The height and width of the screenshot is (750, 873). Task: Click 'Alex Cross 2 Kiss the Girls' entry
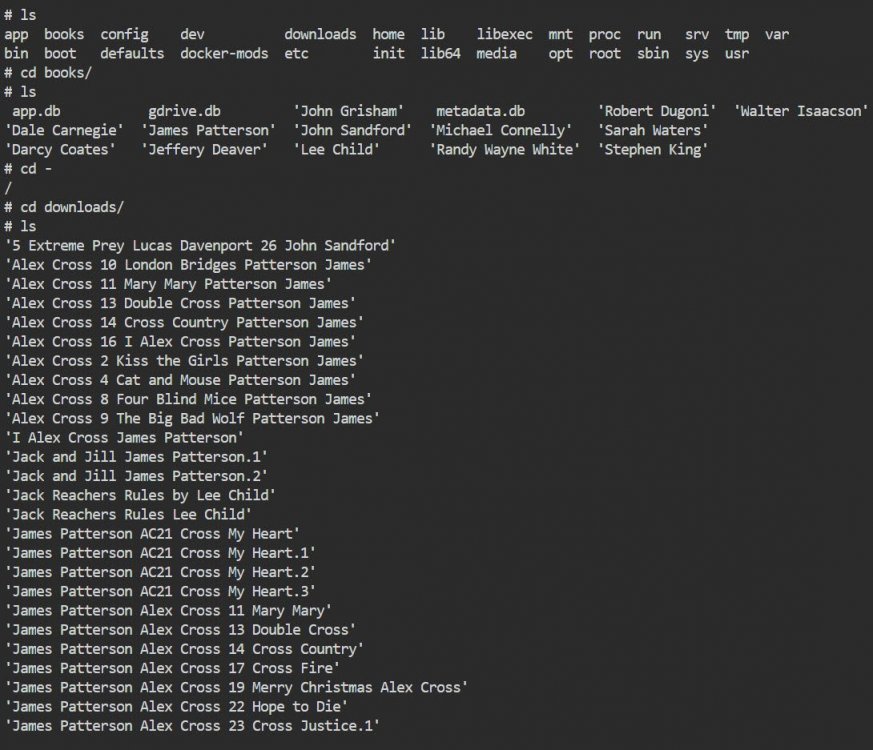(184, 361)
